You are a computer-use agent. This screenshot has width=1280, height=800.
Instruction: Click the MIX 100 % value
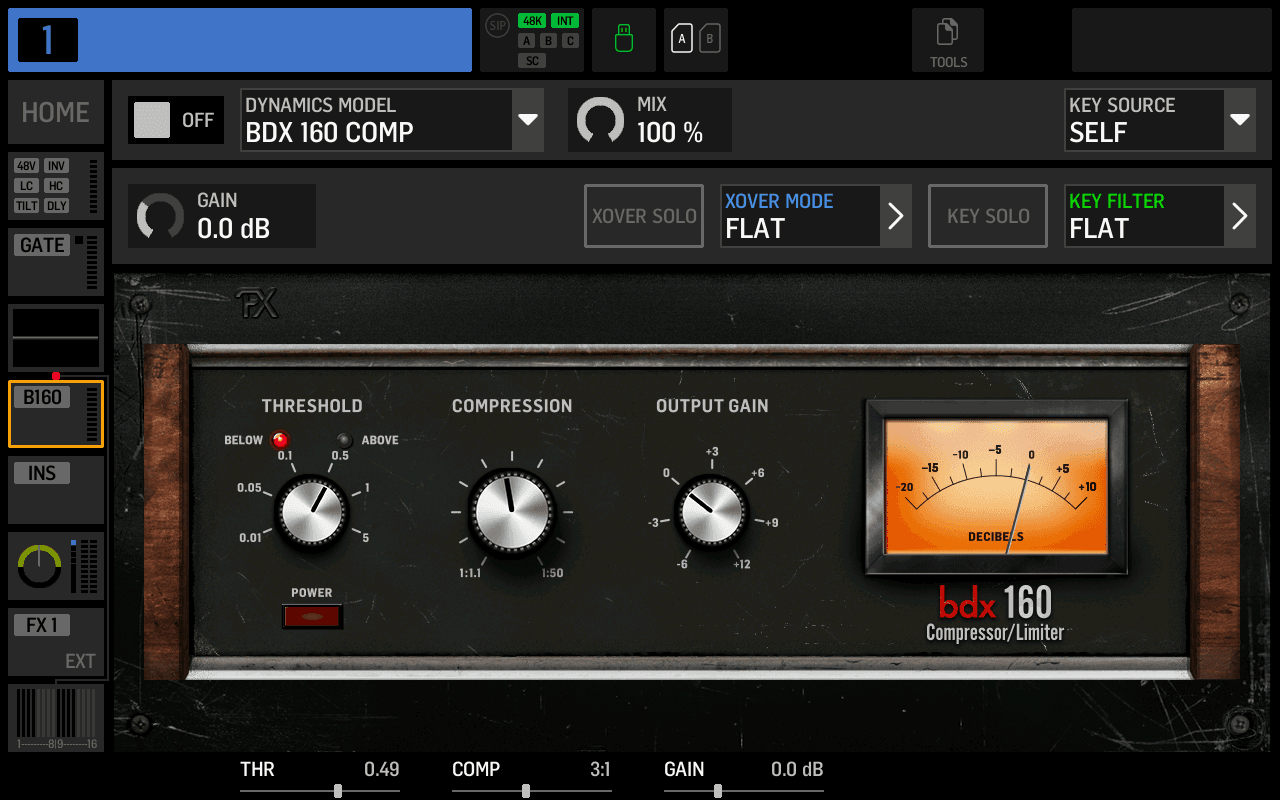point(670,133)
